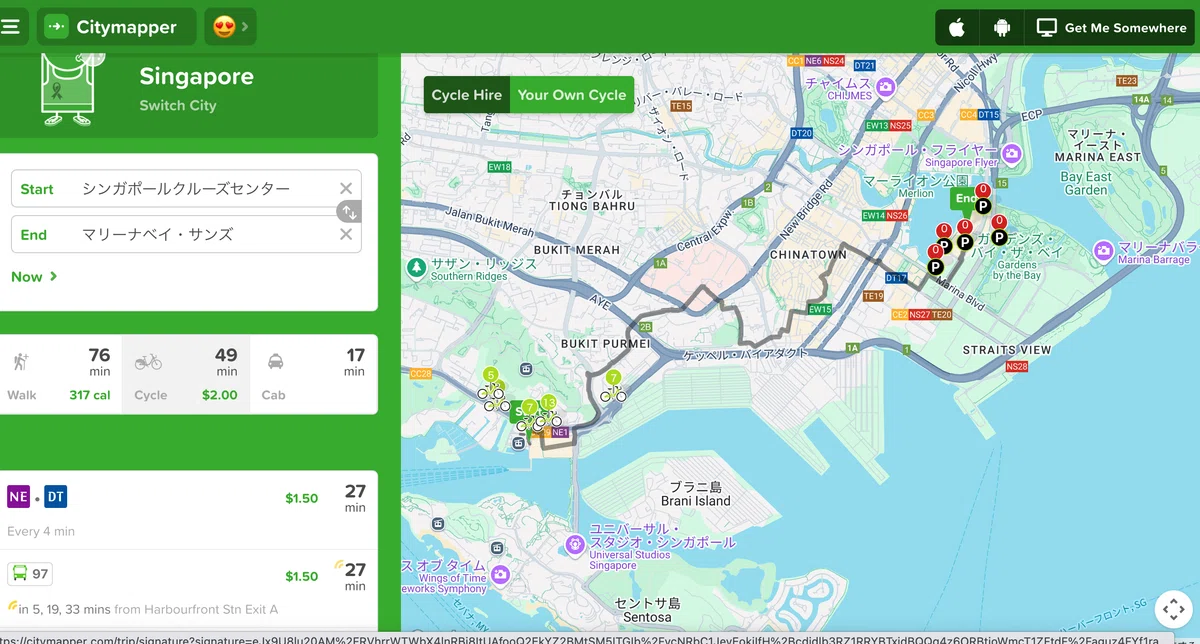Switch to Your Own Cycle mode
This screenshot has width=1200, height=644.
click(x=572, y=95)
